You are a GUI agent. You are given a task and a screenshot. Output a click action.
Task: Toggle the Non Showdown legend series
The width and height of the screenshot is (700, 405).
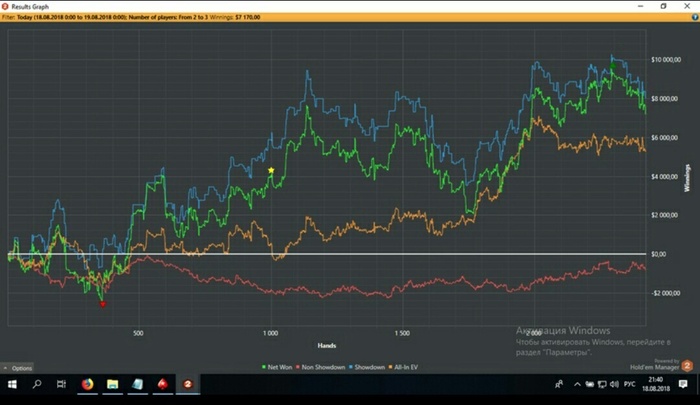(320, 367)
